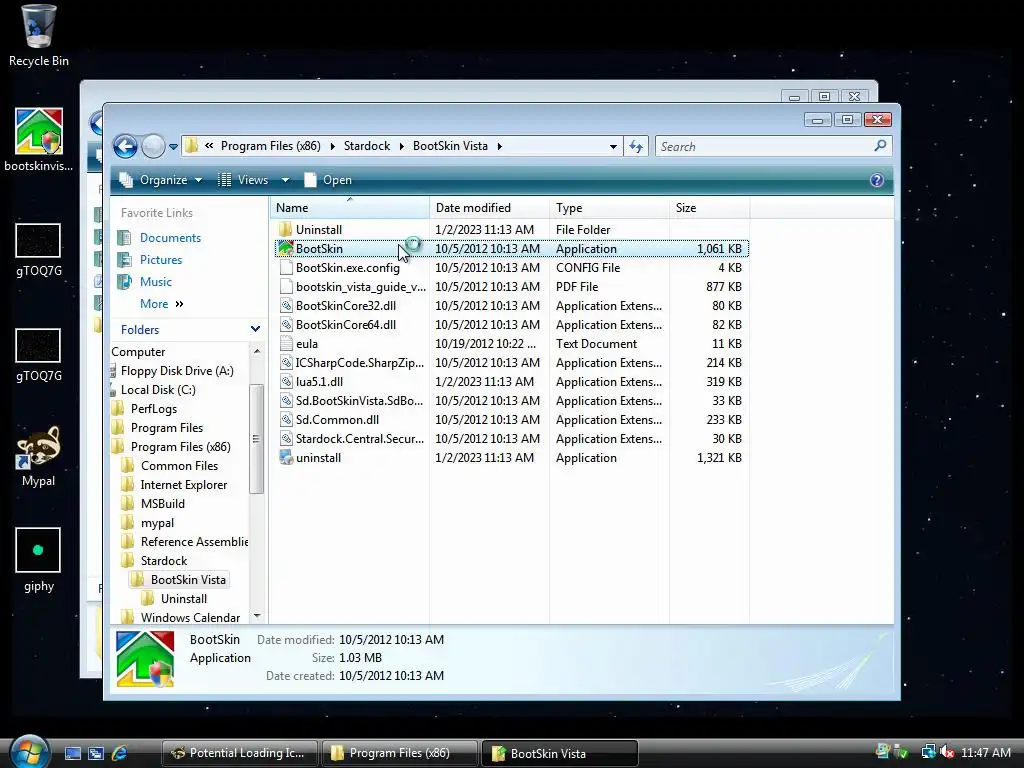Open the Windows Start orb

29,752
